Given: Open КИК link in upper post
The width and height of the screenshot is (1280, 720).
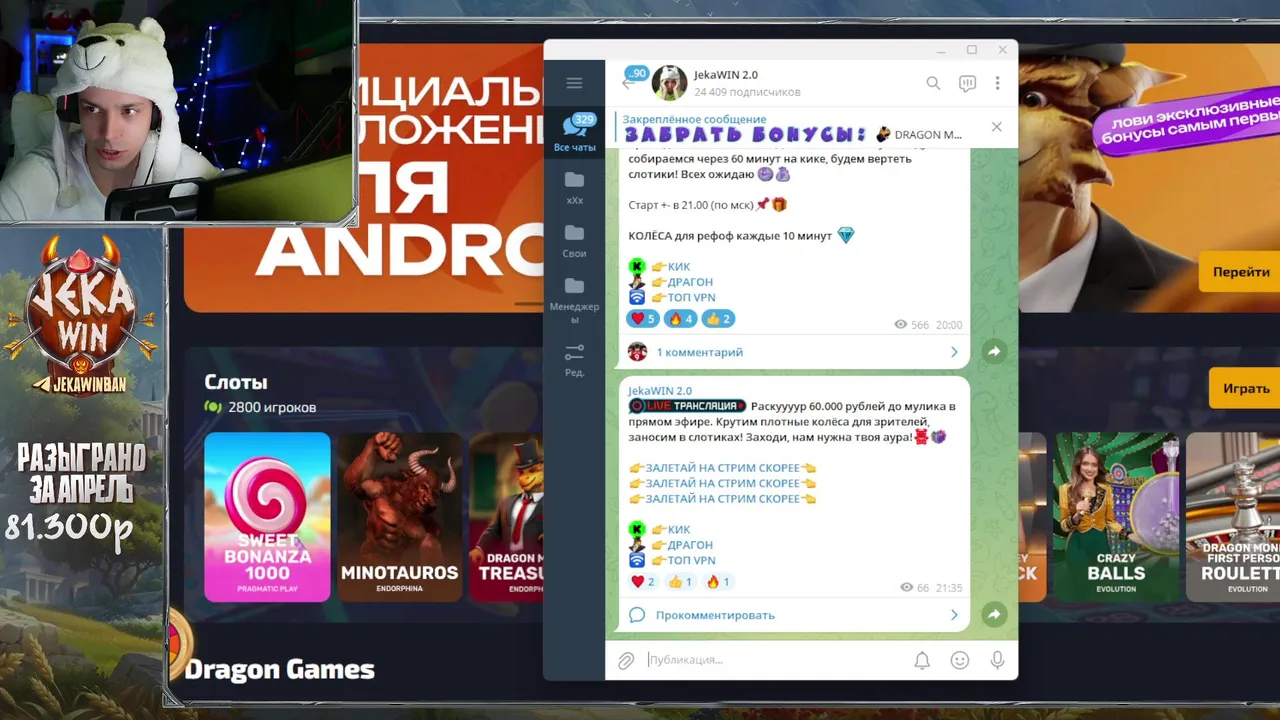Looking at the screenshot, I should pyautogui.click(x=678, y=267).
